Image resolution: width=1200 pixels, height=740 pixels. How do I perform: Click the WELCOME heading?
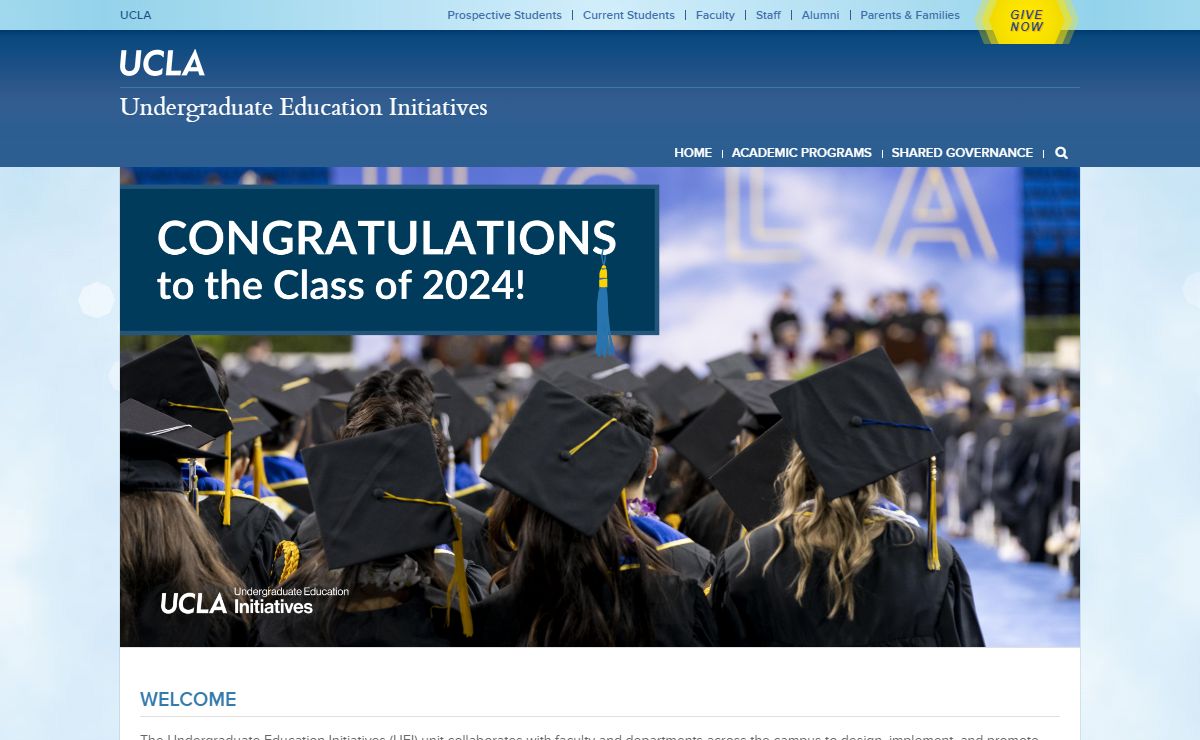pyautogui.click(x=188, y=700)
